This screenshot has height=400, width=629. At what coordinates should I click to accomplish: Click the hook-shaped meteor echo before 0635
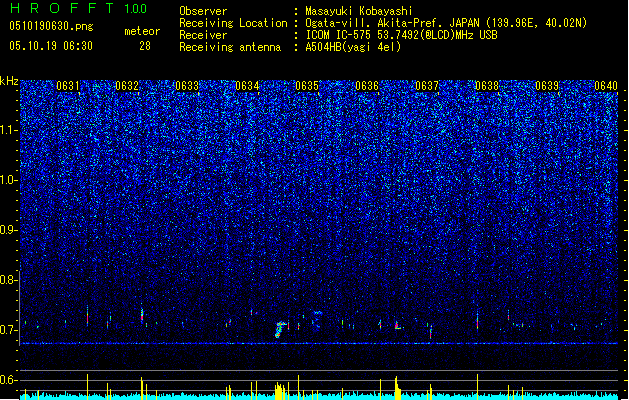(280, 329)
